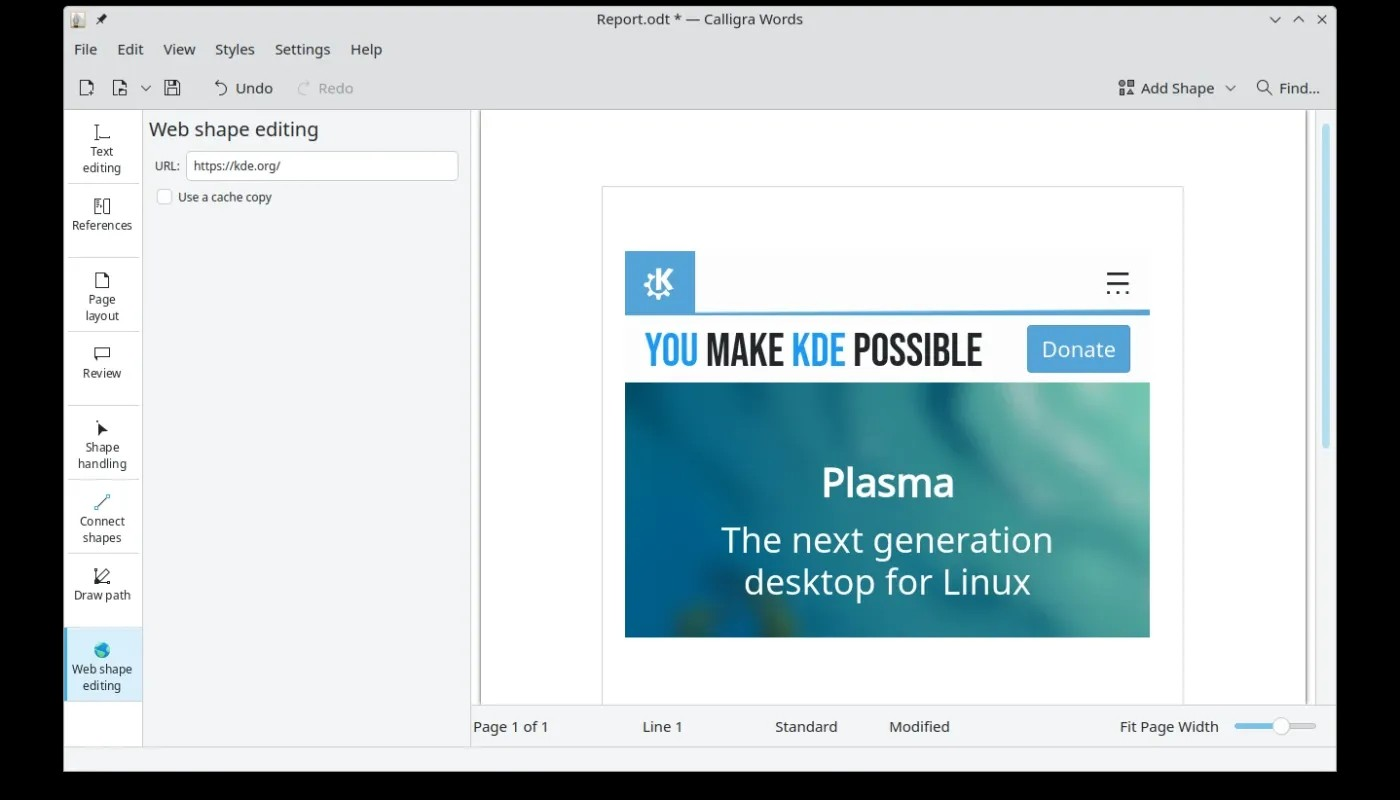Click the Line 1 status text

coord(662,727)
